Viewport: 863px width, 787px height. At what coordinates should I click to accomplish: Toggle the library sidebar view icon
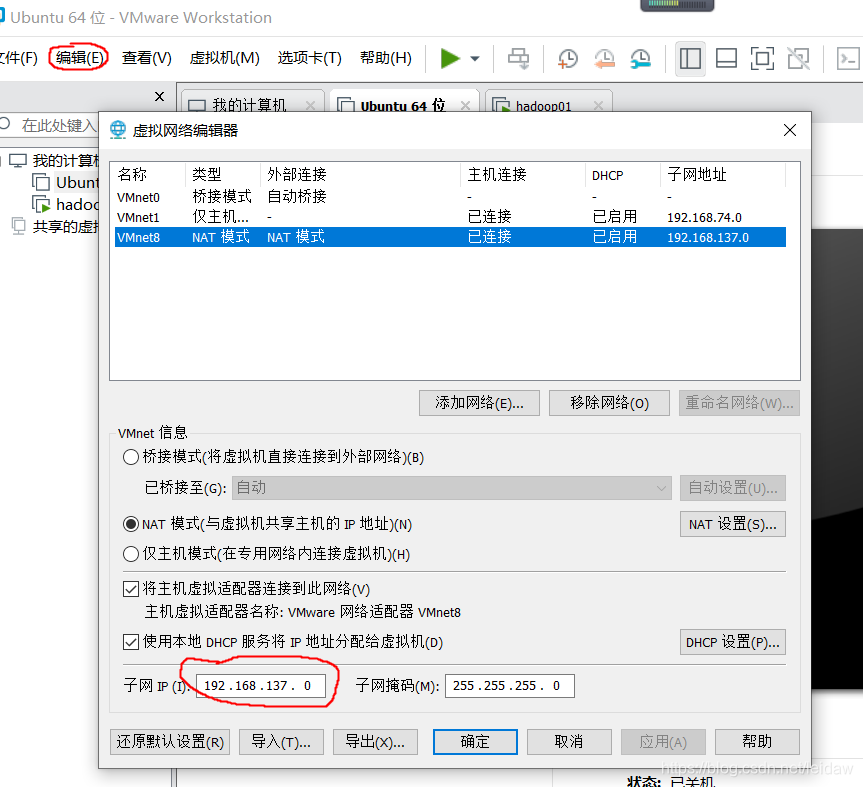point(690,58)
